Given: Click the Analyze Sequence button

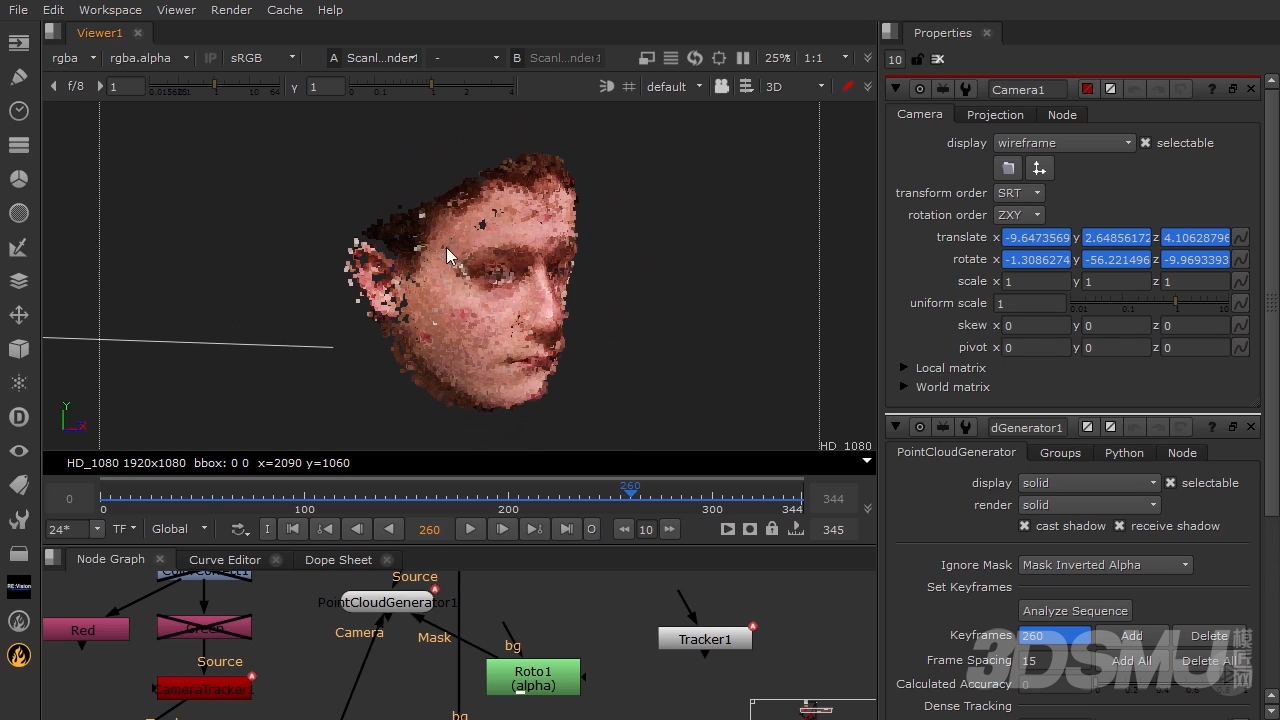Looking at the screenshot, I should 1075,611.
